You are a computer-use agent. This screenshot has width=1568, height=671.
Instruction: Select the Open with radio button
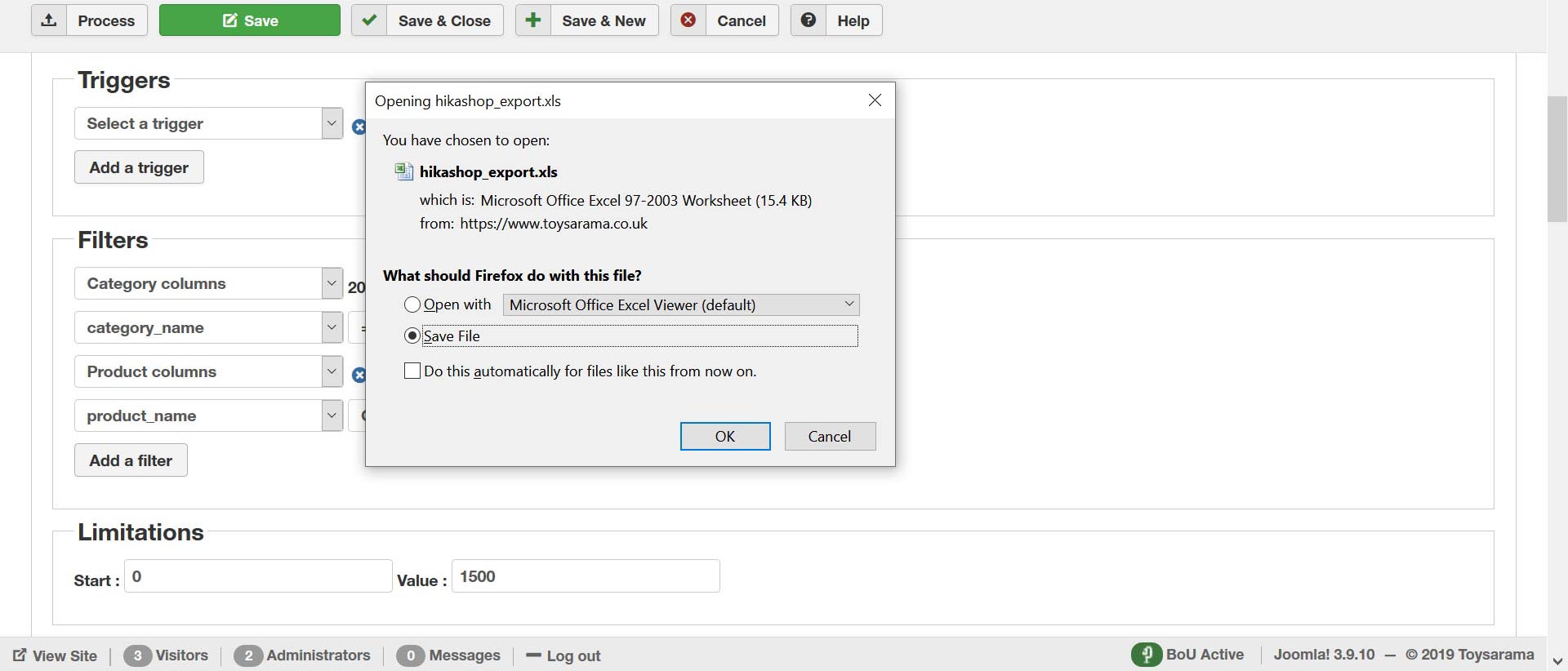click(x=412, y=304)
